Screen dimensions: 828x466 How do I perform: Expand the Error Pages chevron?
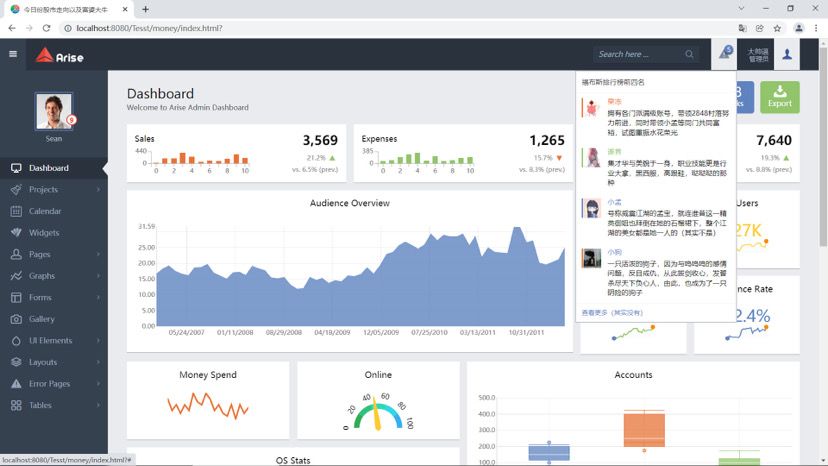coord(98,384)
